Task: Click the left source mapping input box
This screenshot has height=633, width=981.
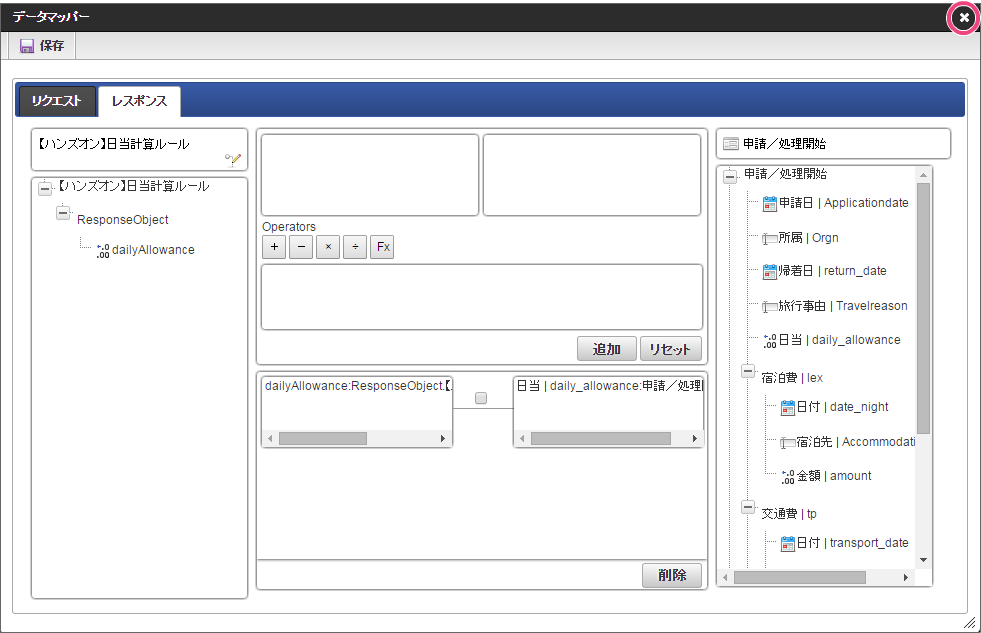Action: 370,175
